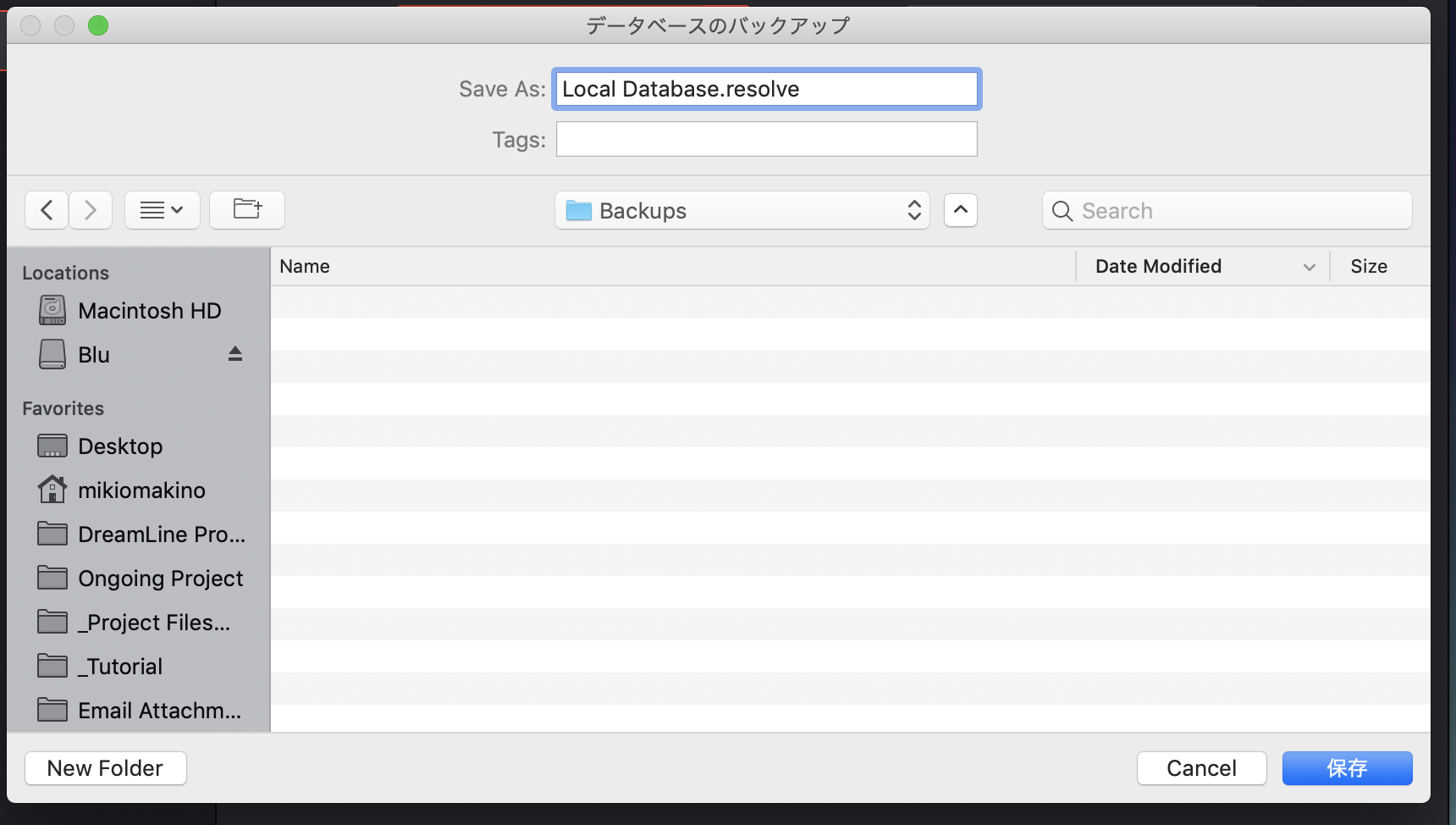Image resolution: width=1456 pixels, height=825 pixels.
Task: Click the back navigation arrow
Action: [47, 210]
